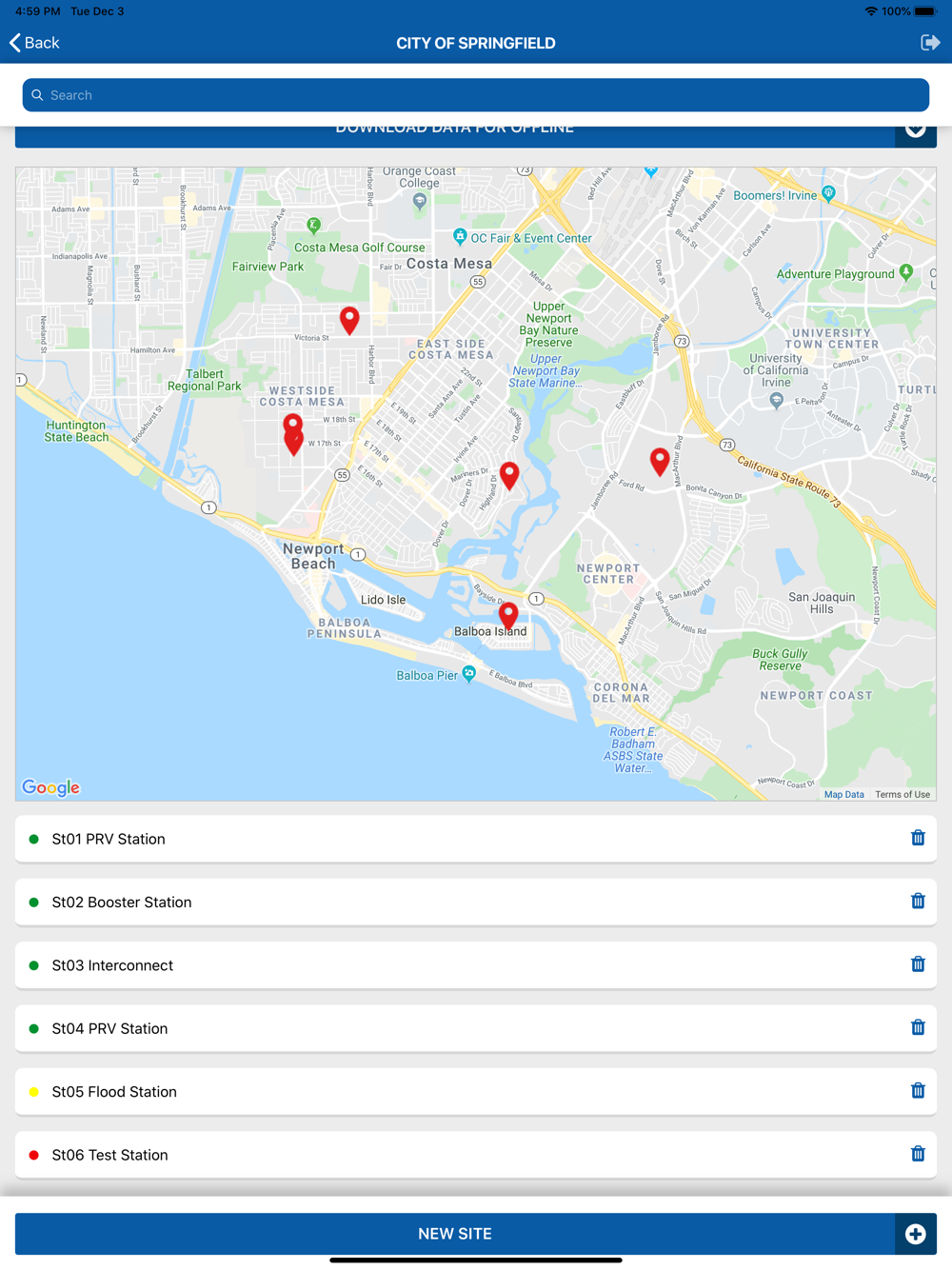
Task: Select red map pin on Balboa Island
Action: [x=508, y=616]
